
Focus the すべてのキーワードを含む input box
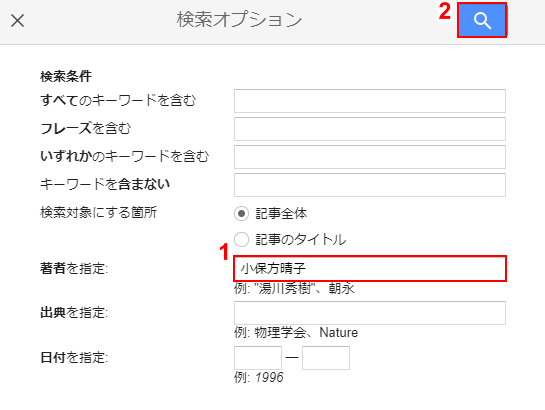click(x=370, y=101)
